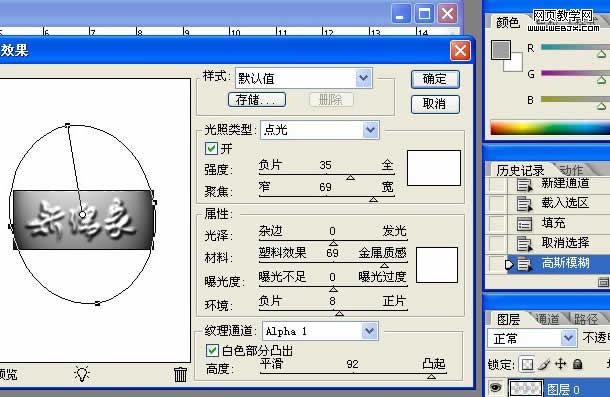Click the 删除 delete style button
Viewport: 610px width, 397px height.
click(x=331, y=100)
